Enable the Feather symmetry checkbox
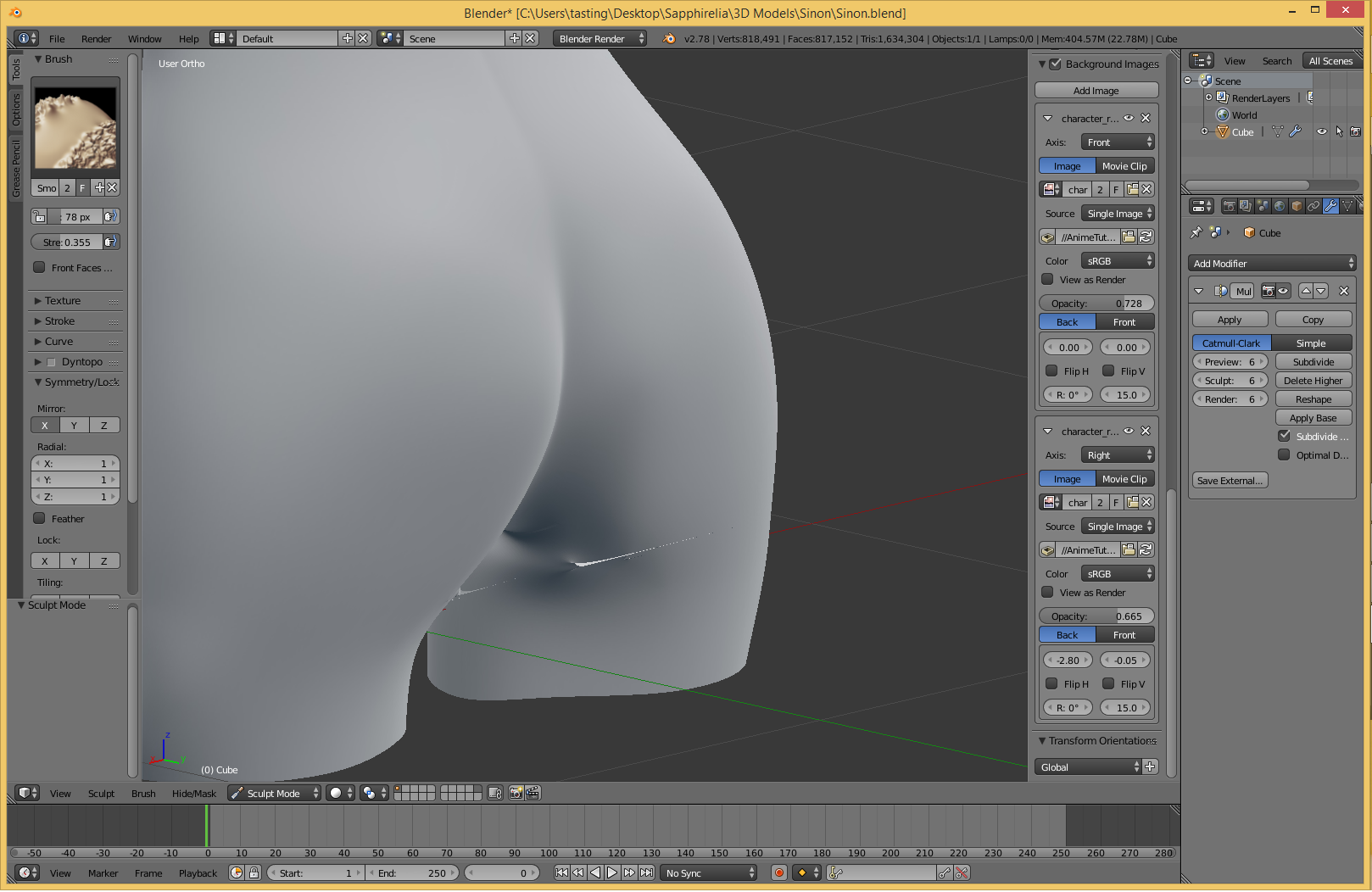The image size is (1372, 892). tap(39, 518)
